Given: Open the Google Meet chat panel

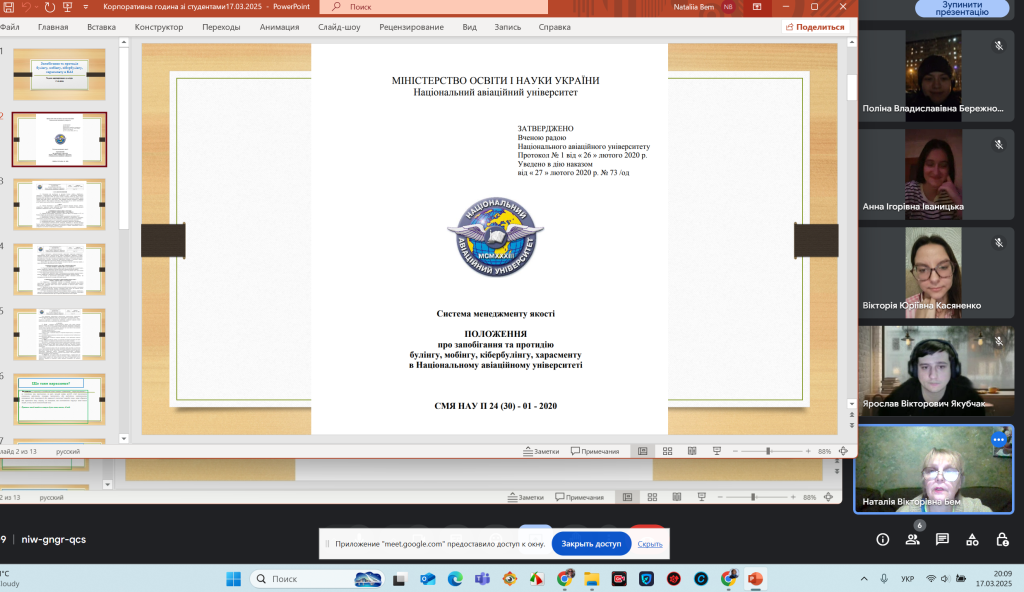Looking at the screenshot, I should click(x=942, y=539).
